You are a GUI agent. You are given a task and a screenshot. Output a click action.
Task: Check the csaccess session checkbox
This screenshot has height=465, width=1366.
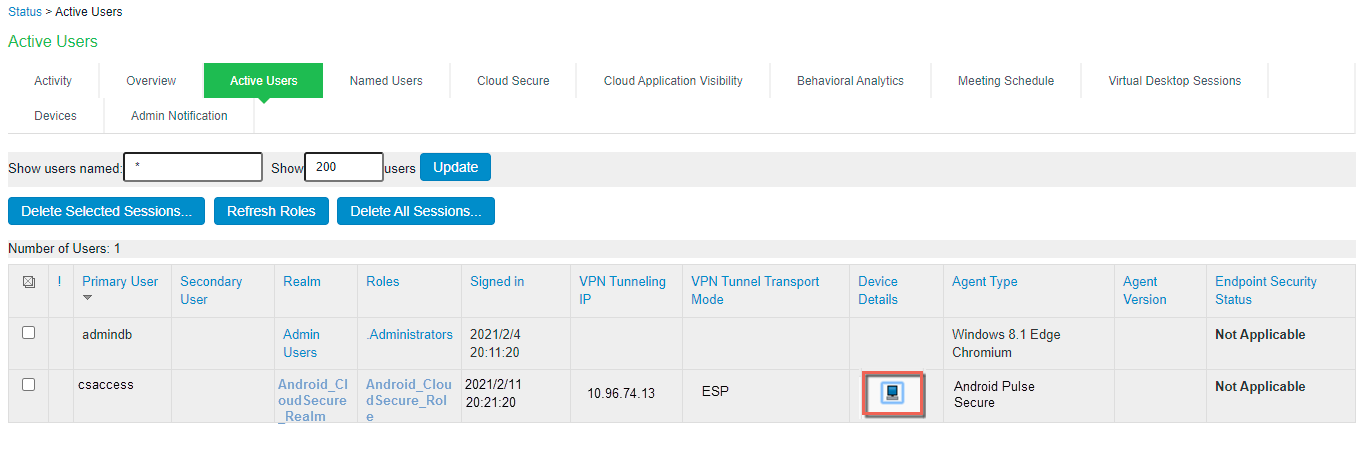pos(28,384)
